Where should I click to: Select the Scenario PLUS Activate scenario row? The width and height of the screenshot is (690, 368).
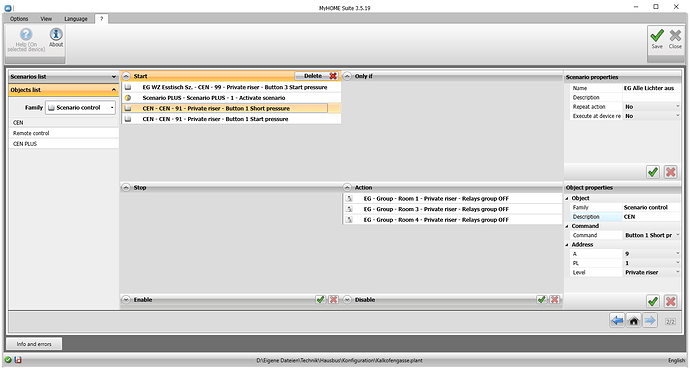[x=231, y=98]
